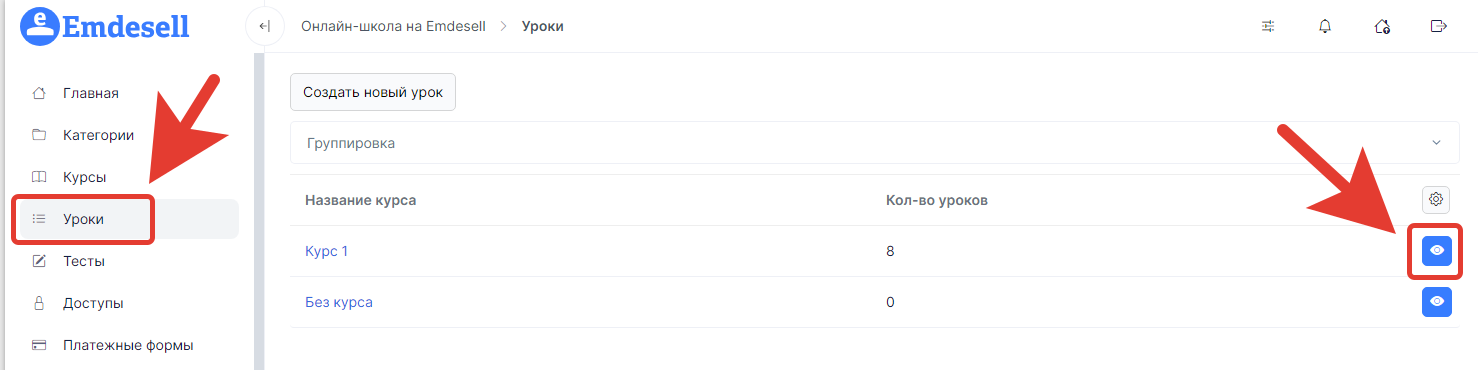1478x370 pixels.
Task: Collapse the sidebar with arrow button
Action: point(264,27)
